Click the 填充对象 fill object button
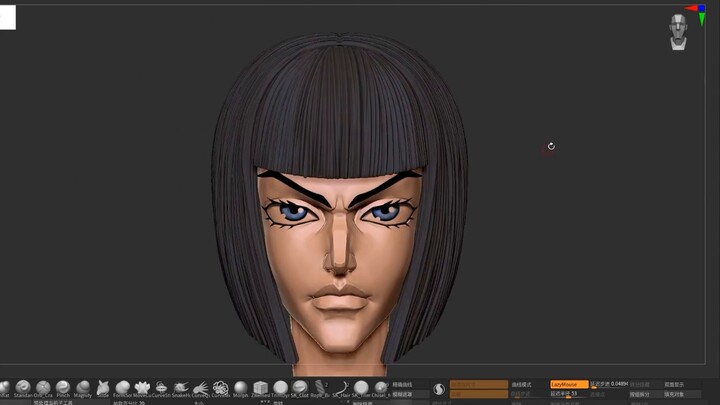Image resolution: width=720 pixels, height=405 pixels. tap(676, 395)
